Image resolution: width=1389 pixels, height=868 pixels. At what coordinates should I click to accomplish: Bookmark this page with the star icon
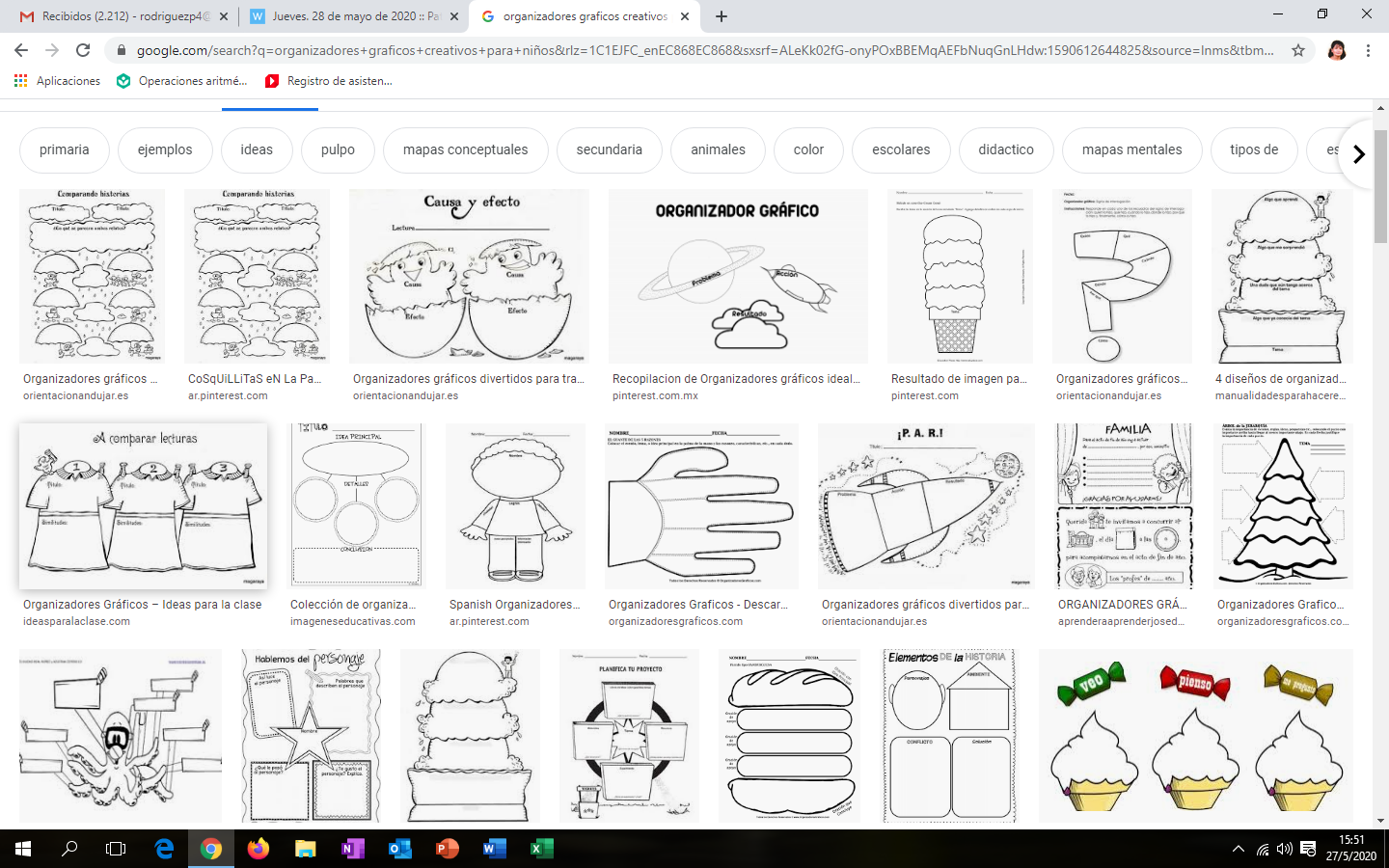1298,50
